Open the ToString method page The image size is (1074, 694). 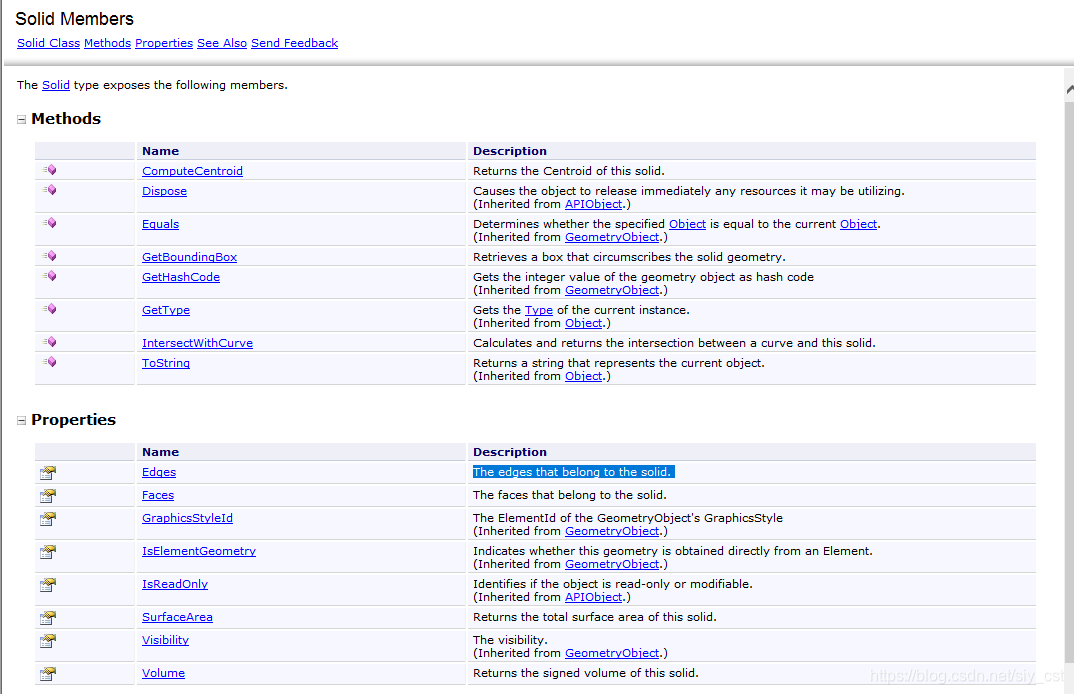pyautogui.click(x=166, y=362)
